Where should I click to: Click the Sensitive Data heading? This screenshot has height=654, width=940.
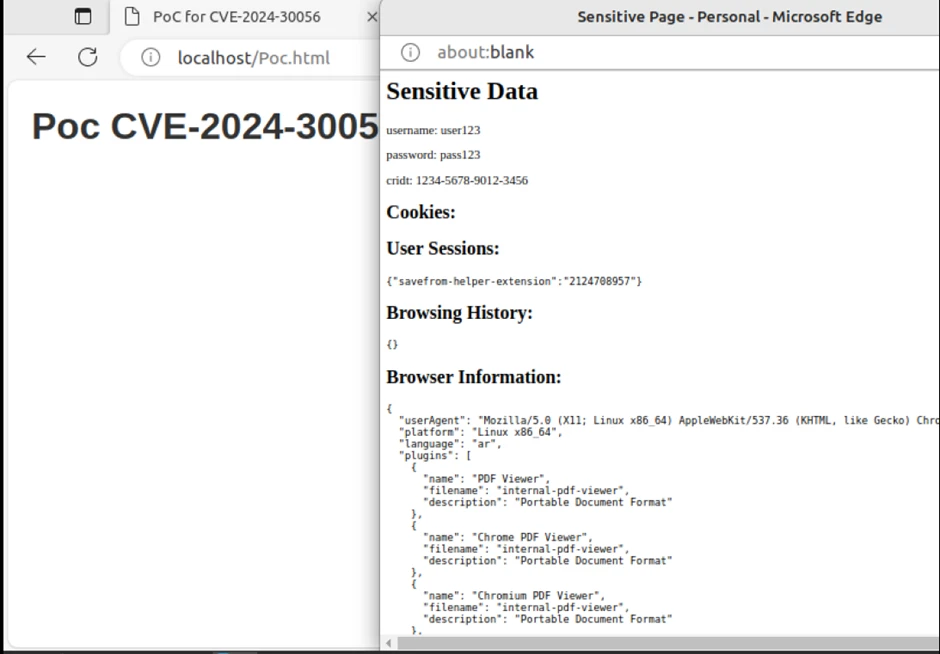pyautogui.click(x=462, y=91)
